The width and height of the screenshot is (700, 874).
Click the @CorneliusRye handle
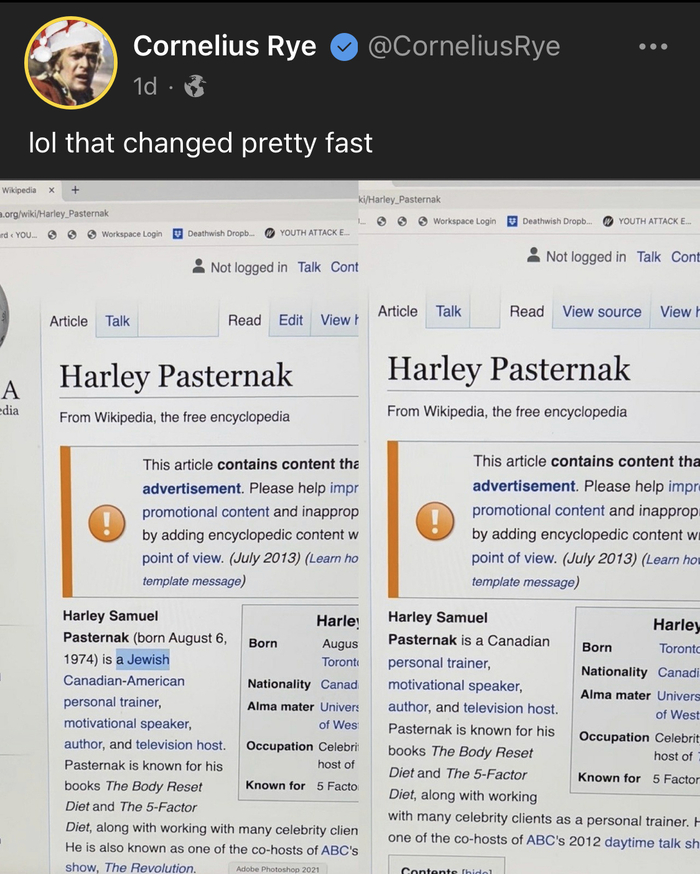[464, 47]
